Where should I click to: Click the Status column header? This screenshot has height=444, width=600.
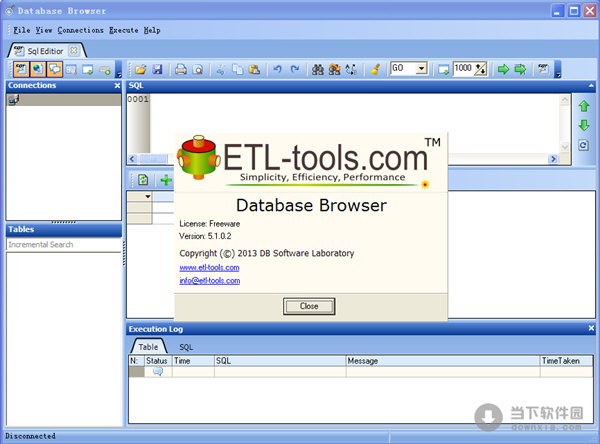pyautogui.click(x=157, y=361)
